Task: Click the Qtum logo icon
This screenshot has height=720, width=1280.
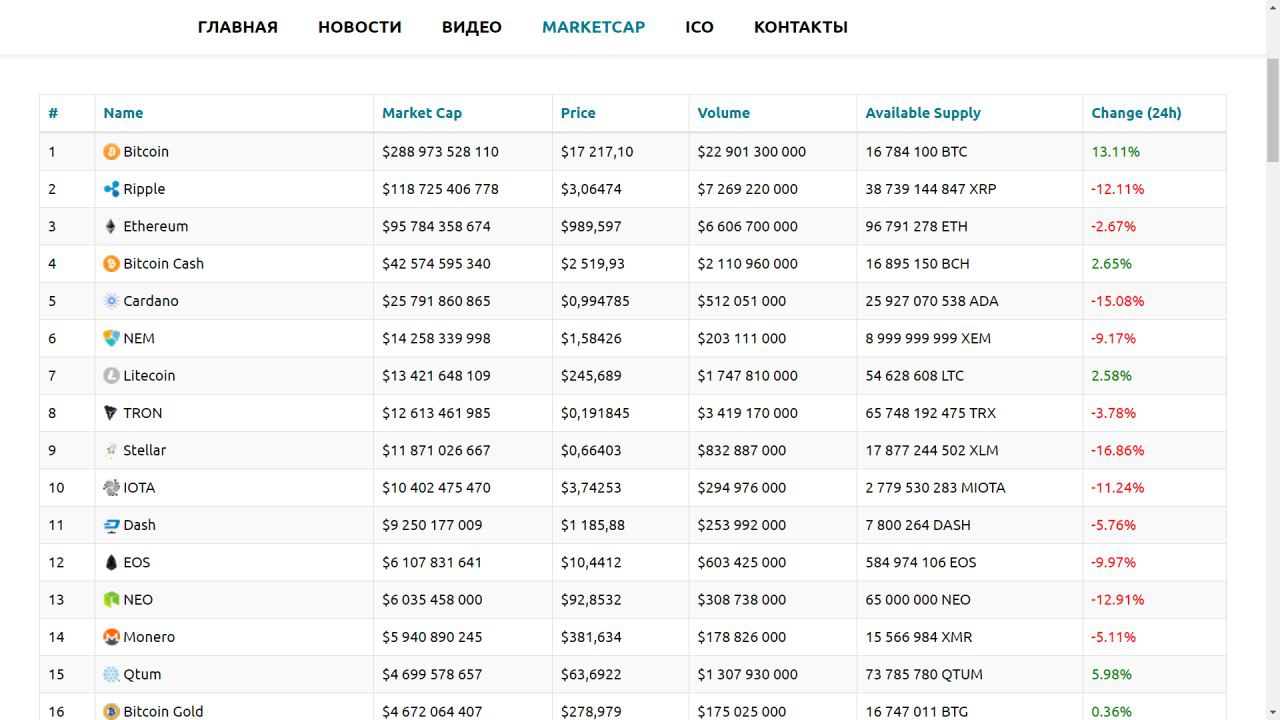Action: tap(111, 674)
